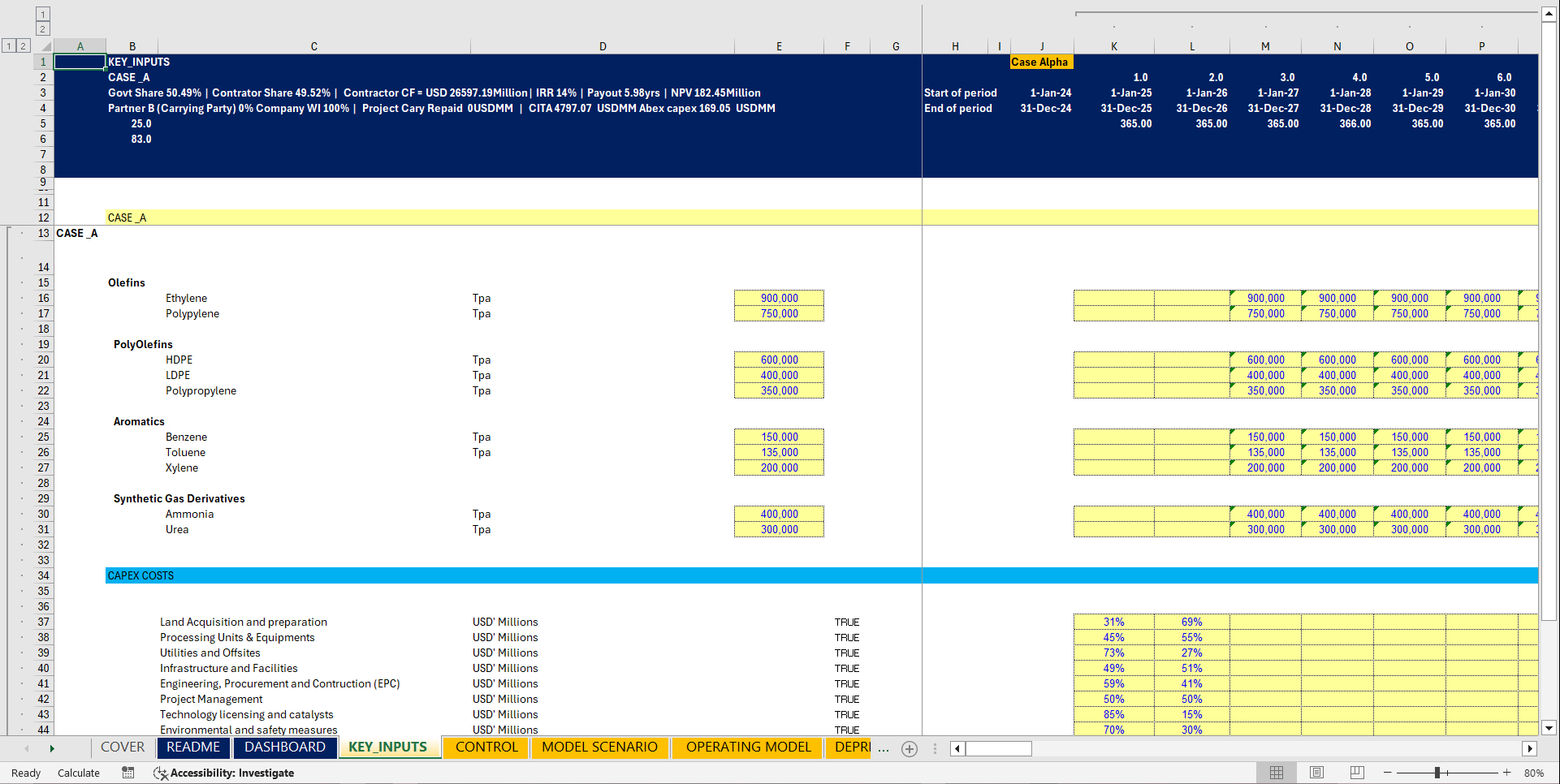Toggle TRUE for Environmental and safety measures
Screen dimensions: 1560x784
point(847,730)
